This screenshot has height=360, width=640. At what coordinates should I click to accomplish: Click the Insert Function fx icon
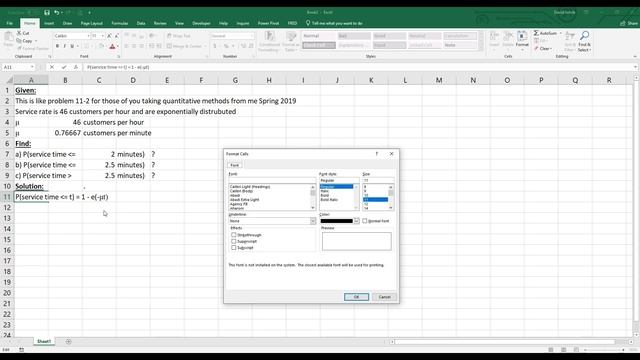coord(76,67)
